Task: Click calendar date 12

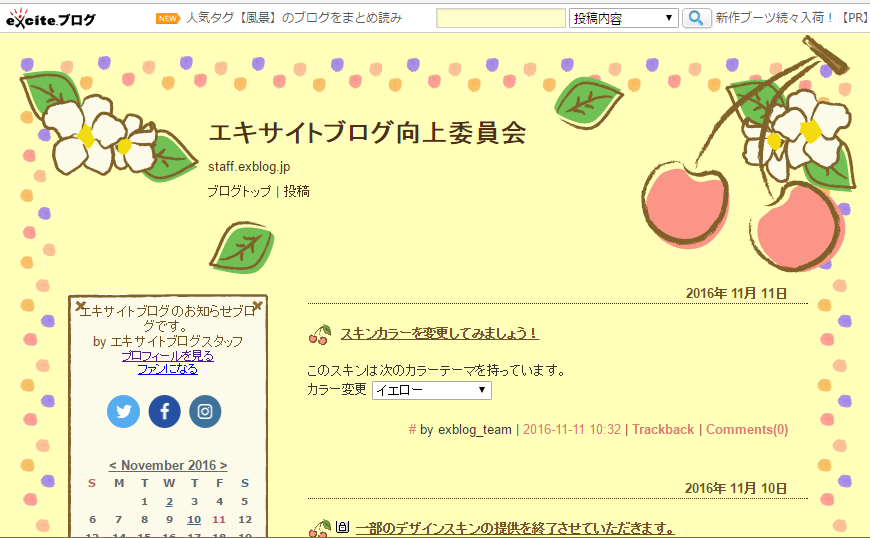Action: (245, 520)
